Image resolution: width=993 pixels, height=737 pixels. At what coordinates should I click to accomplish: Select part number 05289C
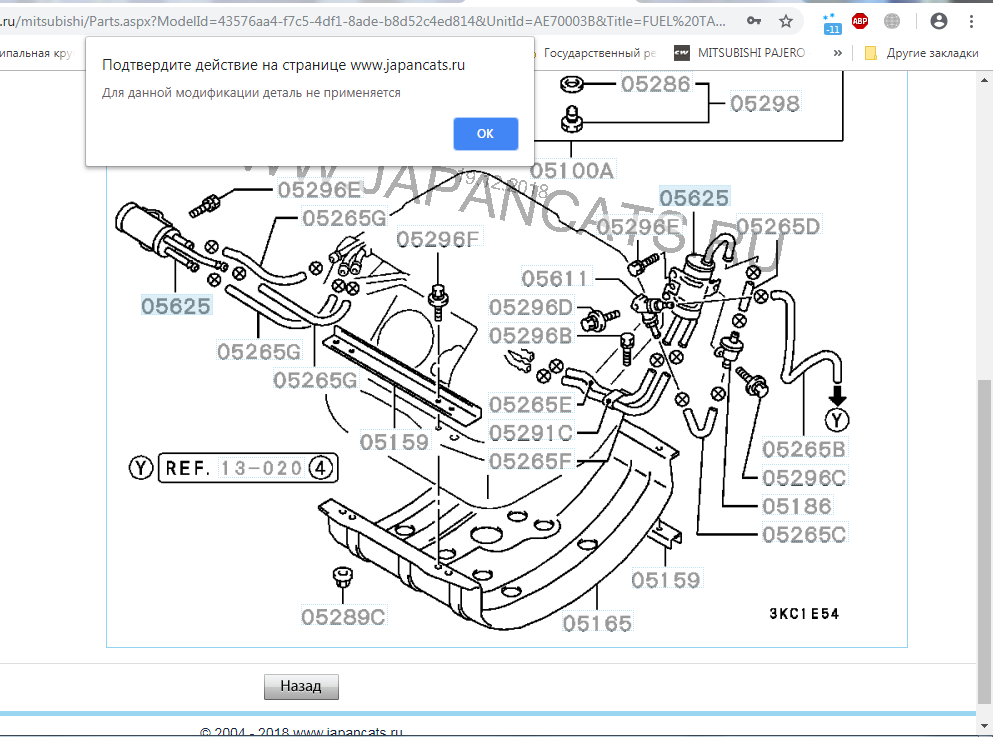(343, 617)
